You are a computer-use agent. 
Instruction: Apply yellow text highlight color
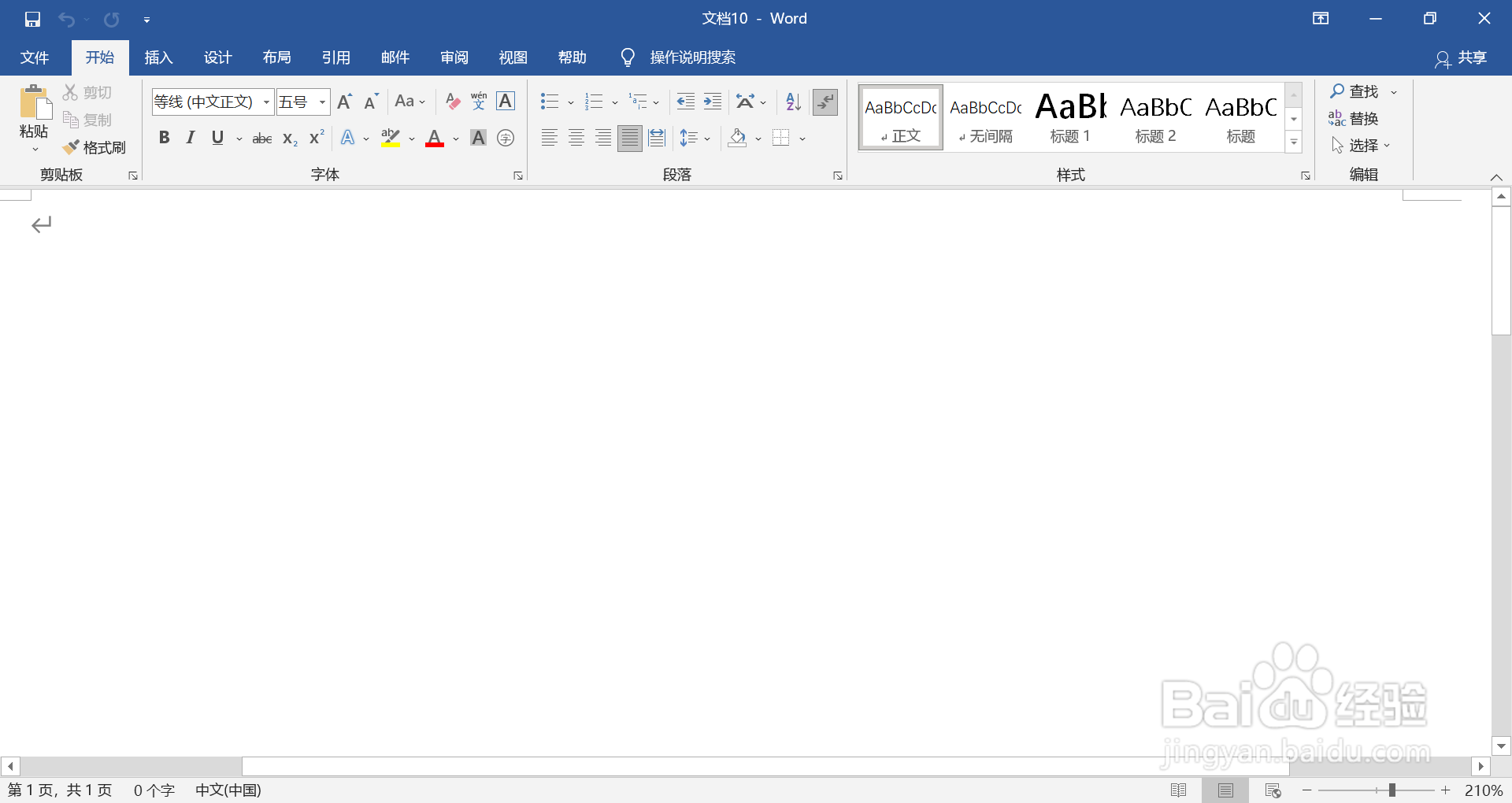pyautogui.click(x=391, y=139)
